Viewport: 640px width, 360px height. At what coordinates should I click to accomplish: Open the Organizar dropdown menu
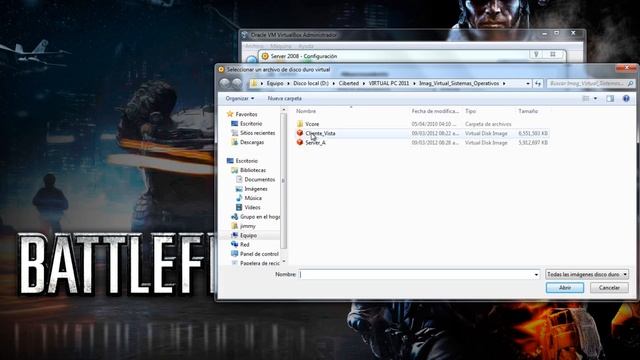click(240, 98)
